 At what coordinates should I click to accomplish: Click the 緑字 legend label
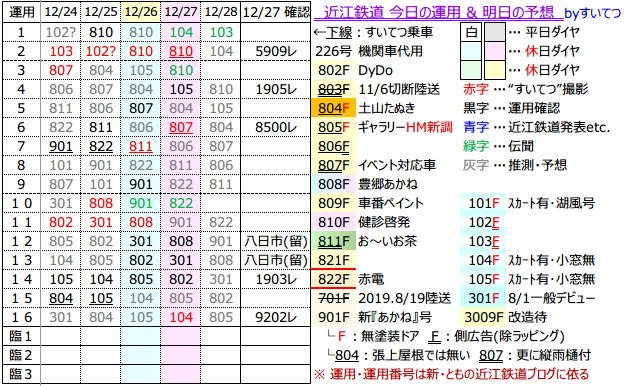point(476,146)
